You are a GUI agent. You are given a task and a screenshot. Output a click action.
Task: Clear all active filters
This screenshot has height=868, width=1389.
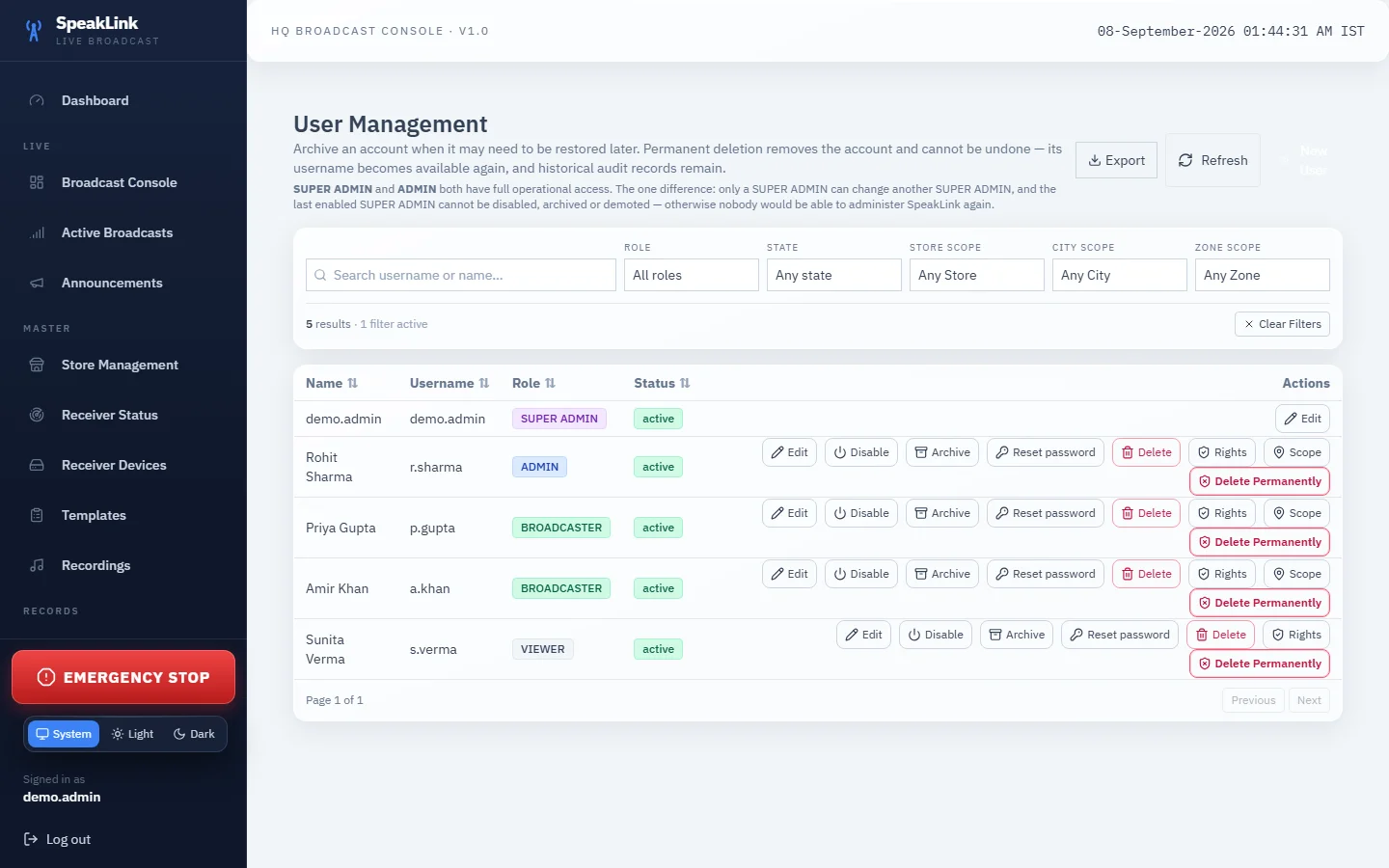click(1282, 324)
